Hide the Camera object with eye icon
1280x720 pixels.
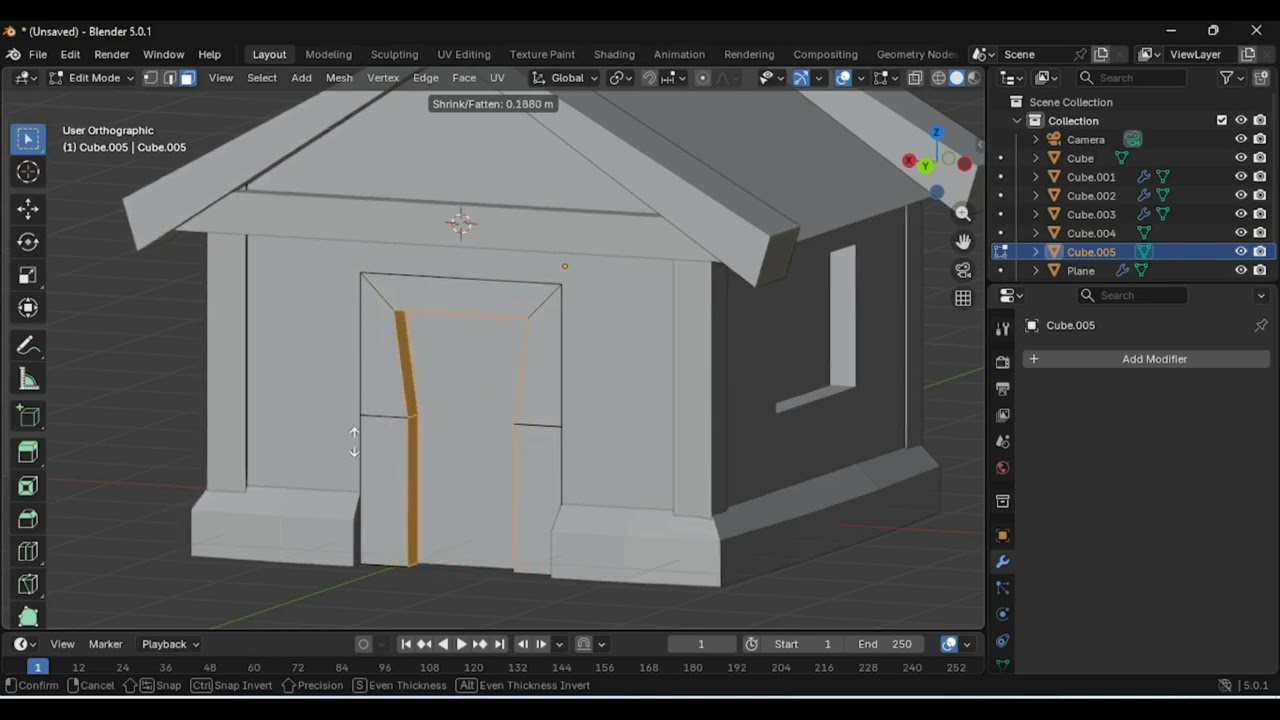click(1241, 139)
